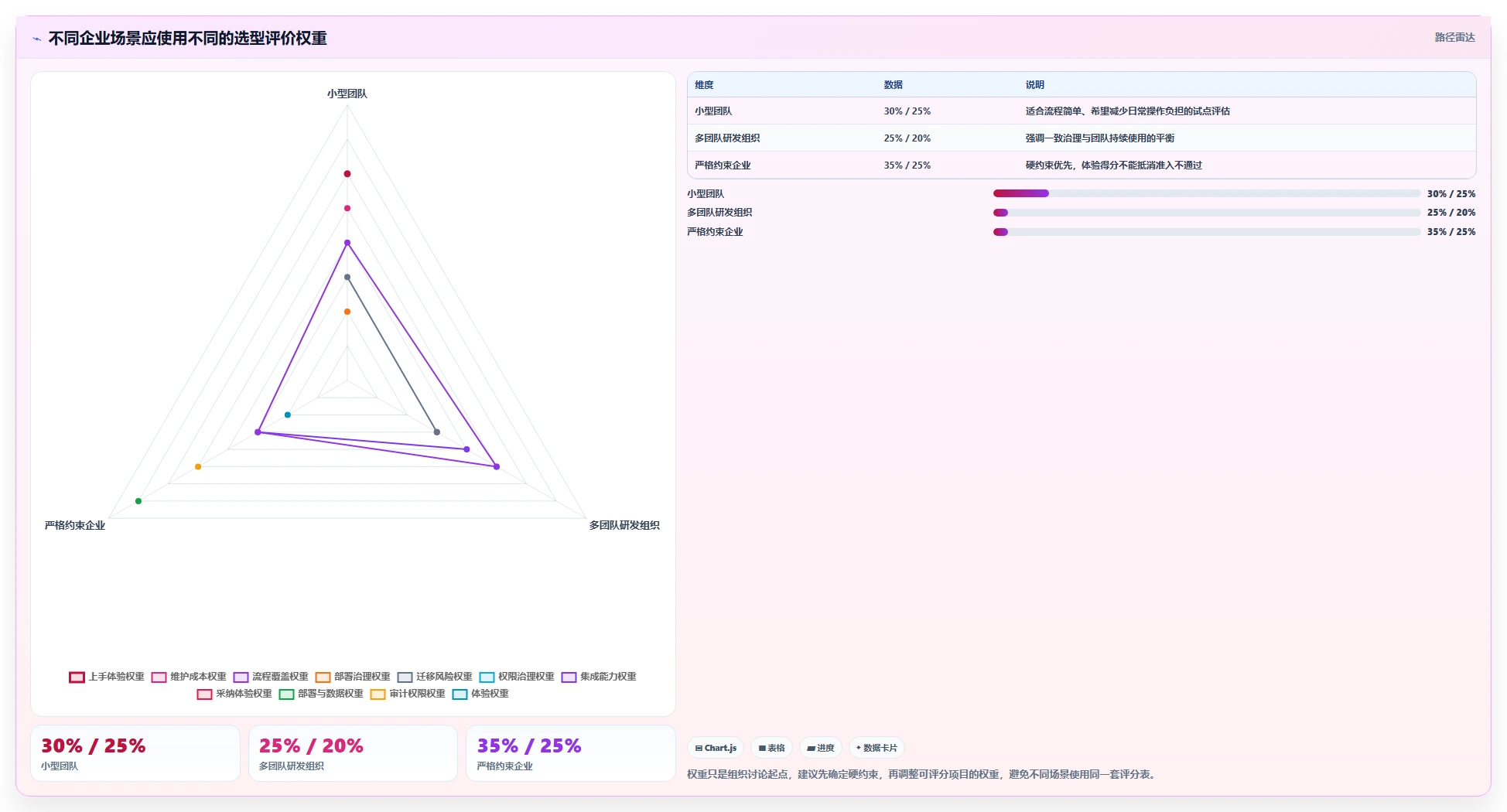The width and height of the screenshot is (1507, 812).
Task: Select the 严格约束企业 progress bar
Action: point(1207,232)
